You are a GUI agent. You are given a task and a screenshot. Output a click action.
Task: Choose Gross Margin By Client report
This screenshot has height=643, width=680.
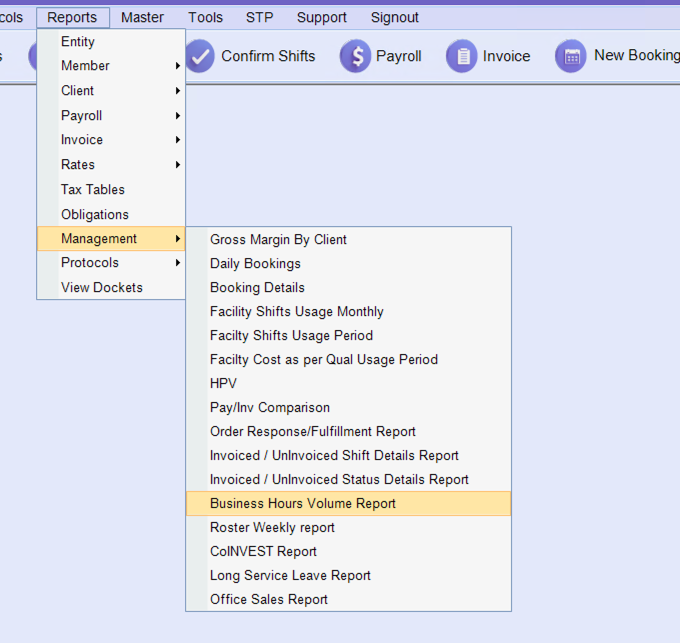click(278, 240)
